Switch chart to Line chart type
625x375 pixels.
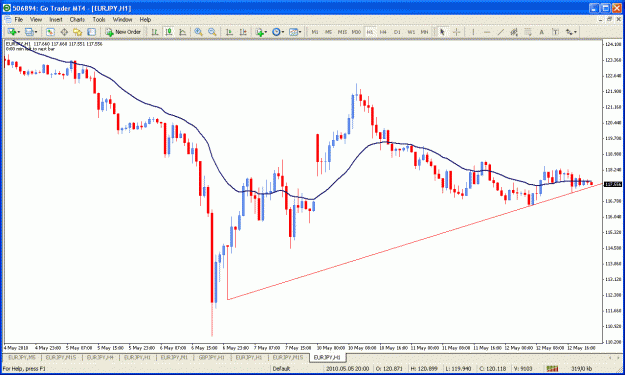(183, 32)
